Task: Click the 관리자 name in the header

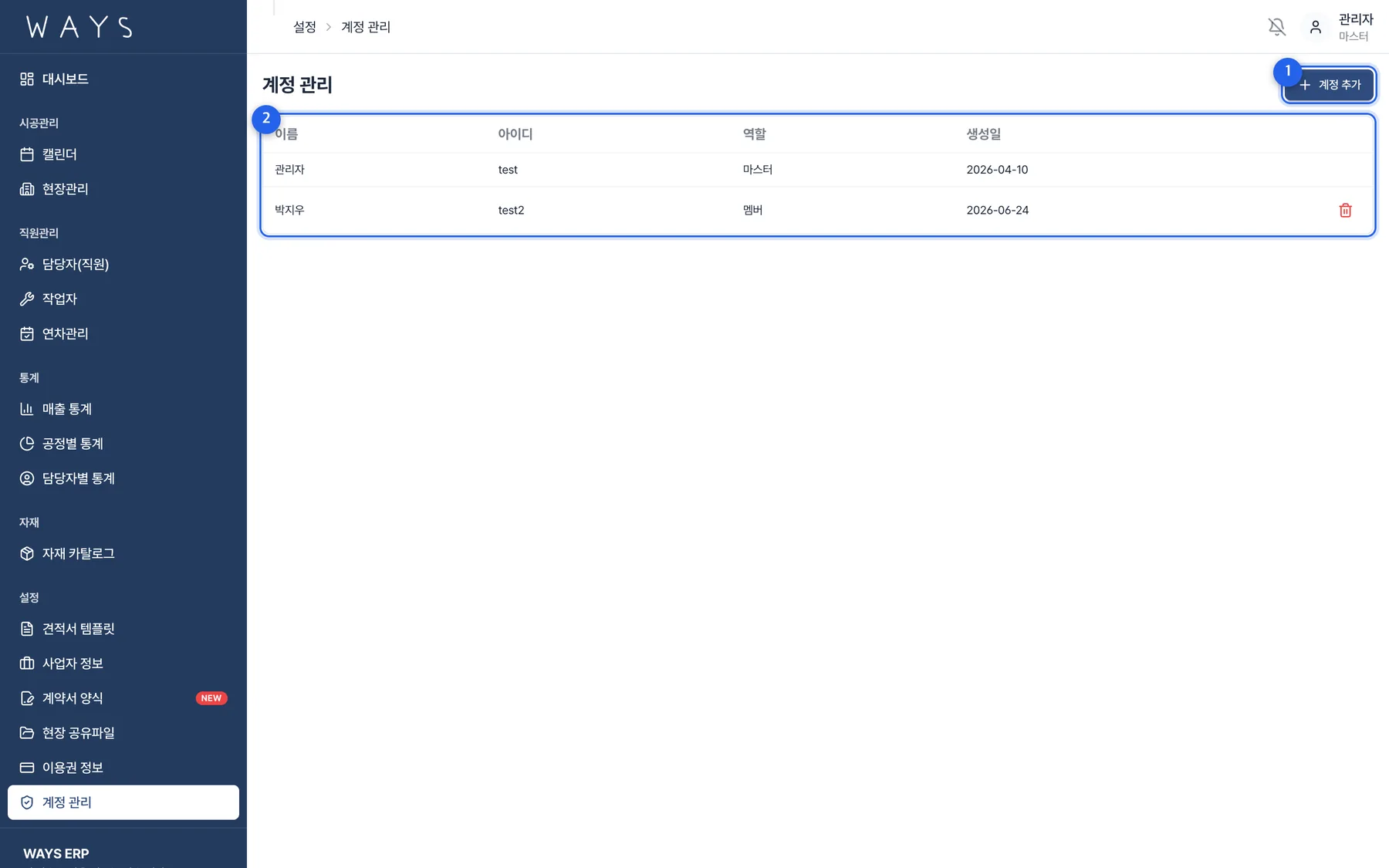Action: [x=1356, y=19]
